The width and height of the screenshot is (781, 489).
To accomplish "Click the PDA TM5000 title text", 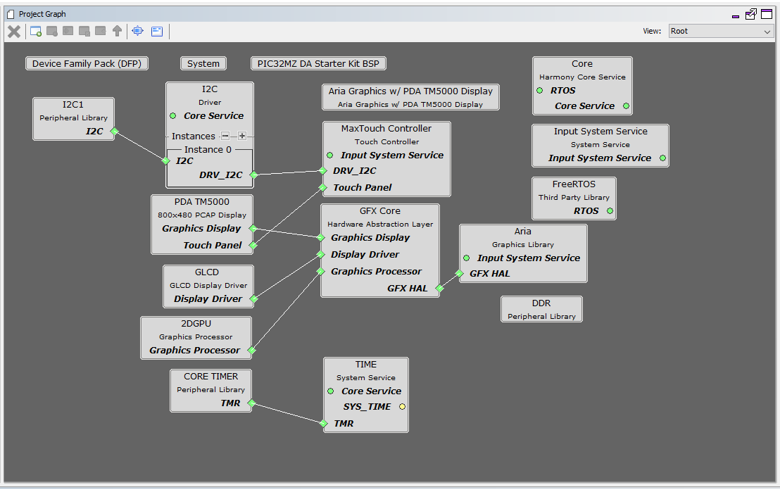I will 202,202.
